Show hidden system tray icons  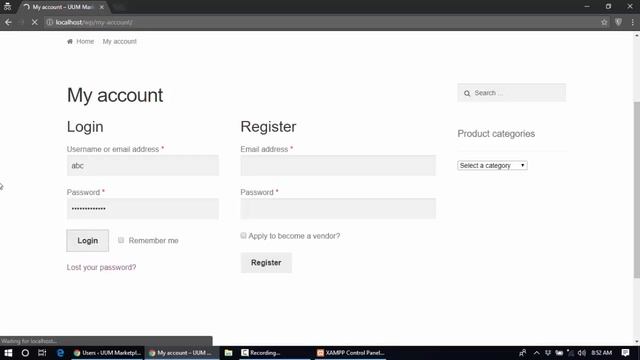(537, 353)
